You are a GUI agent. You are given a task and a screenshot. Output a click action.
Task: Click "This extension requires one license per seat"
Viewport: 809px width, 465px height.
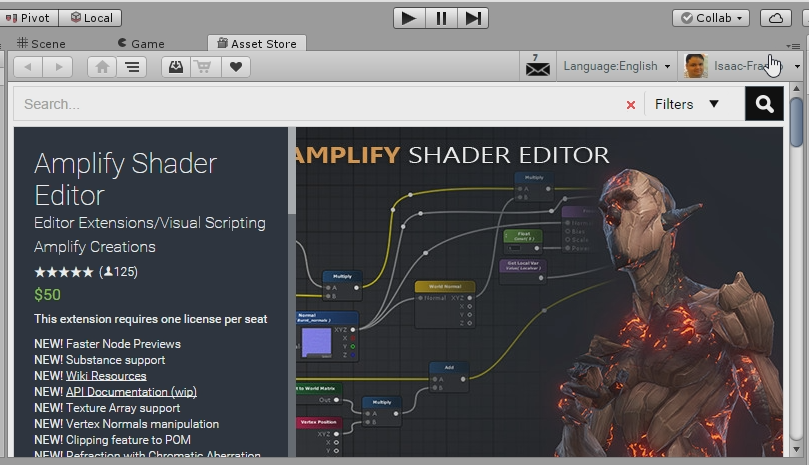(x=151, y=319)
